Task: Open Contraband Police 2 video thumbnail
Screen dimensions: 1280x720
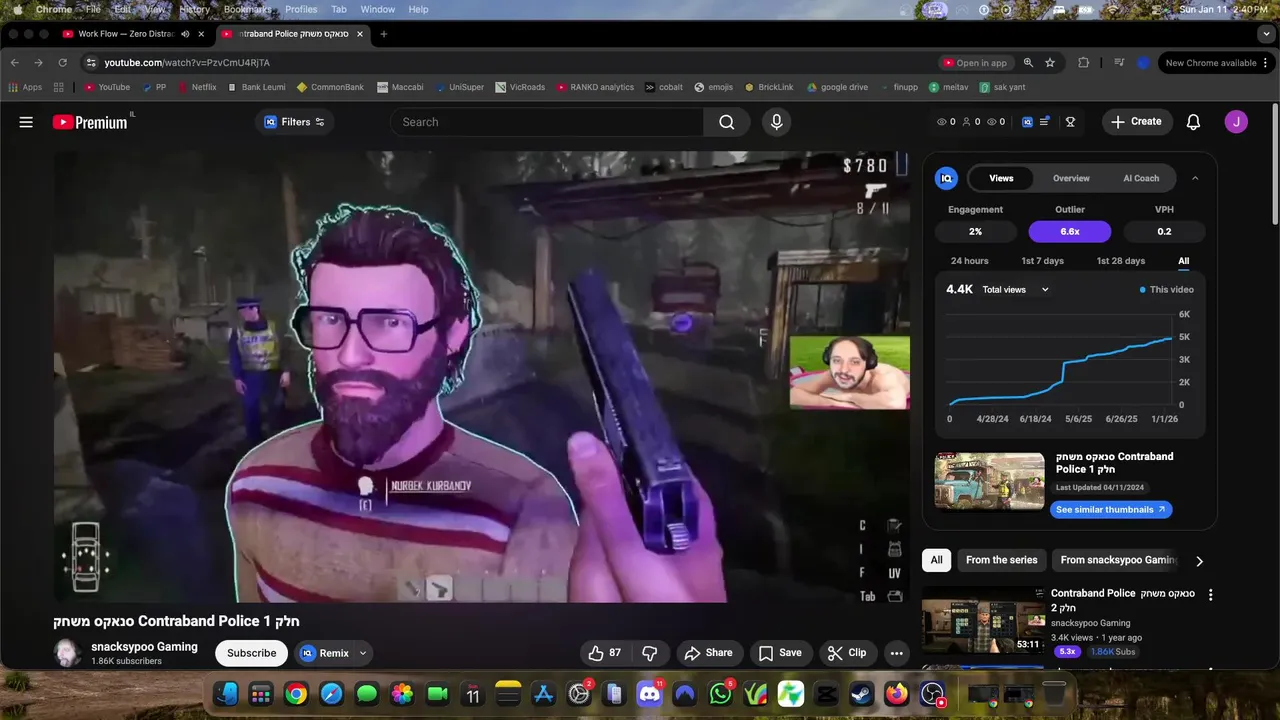Action: (x=983, y=620)
